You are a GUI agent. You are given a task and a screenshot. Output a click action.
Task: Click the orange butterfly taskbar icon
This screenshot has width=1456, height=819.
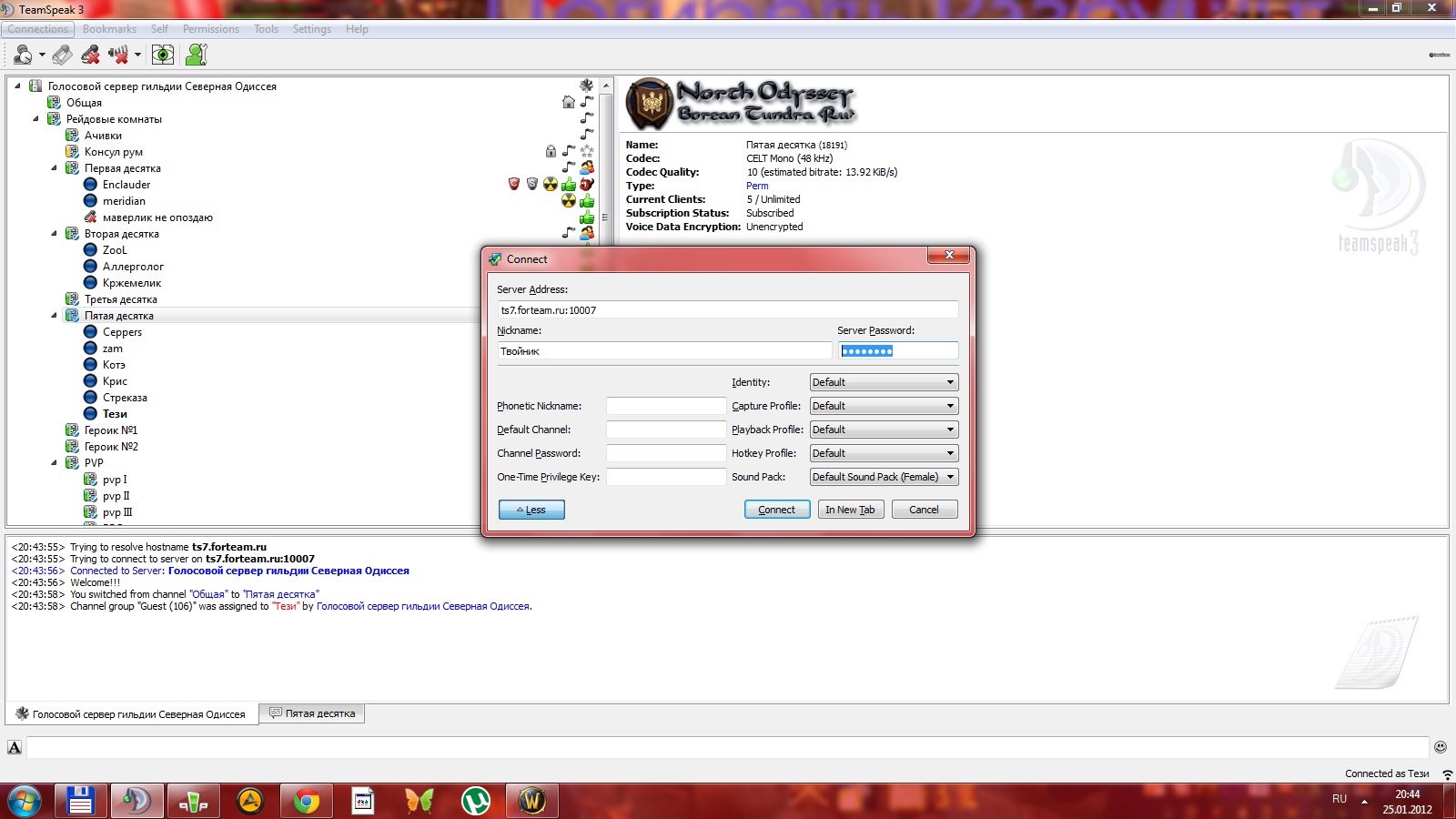point(419,801)
